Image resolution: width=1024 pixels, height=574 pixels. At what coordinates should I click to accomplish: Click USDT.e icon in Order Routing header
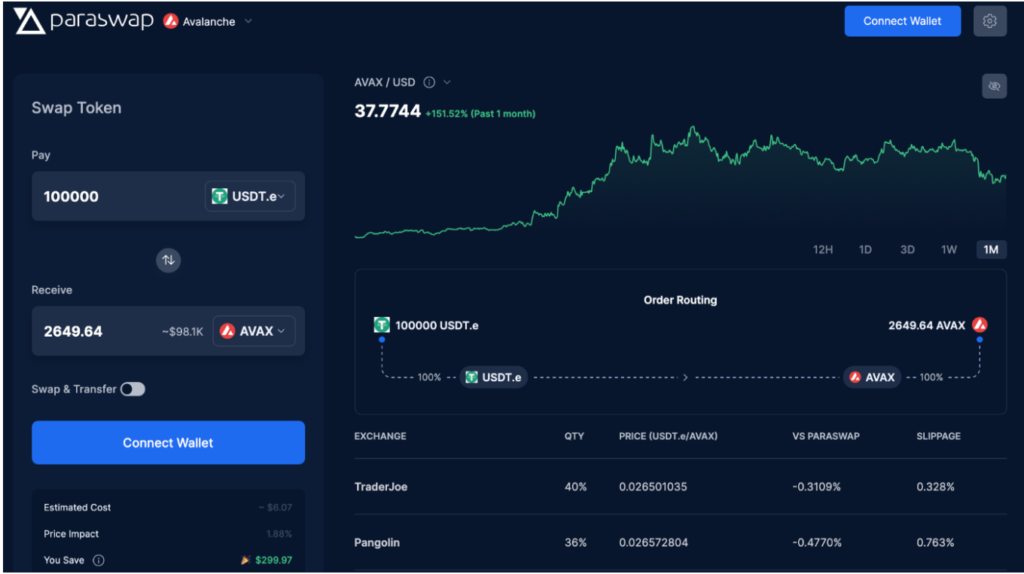pyautogui.click(x=381, y=325)
